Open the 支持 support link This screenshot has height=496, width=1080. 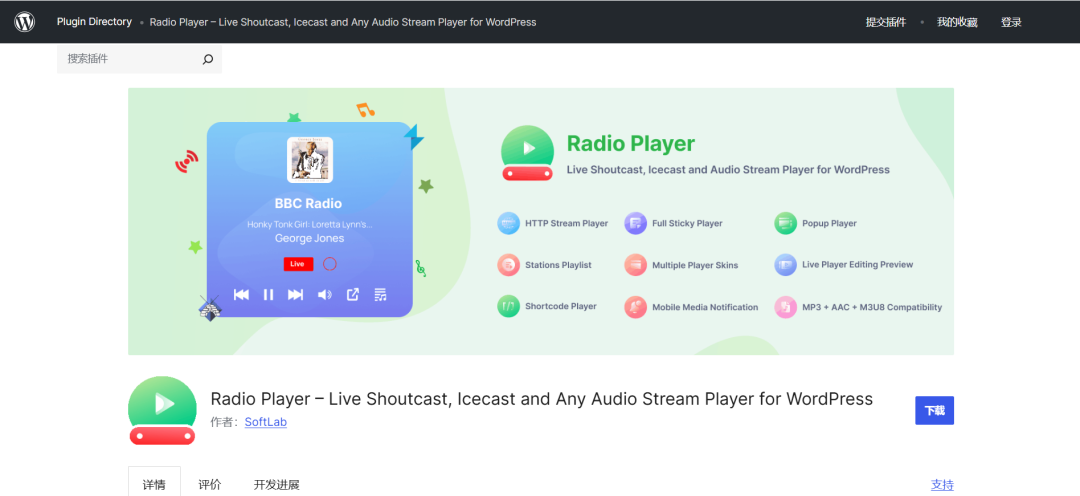tap(942, 485)
